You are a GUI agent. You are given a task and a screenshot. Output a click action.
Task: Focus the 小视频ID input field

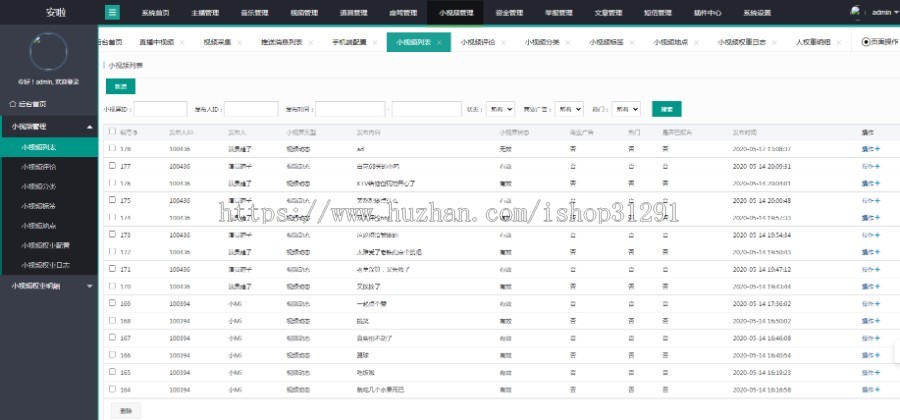click(160, 109)
